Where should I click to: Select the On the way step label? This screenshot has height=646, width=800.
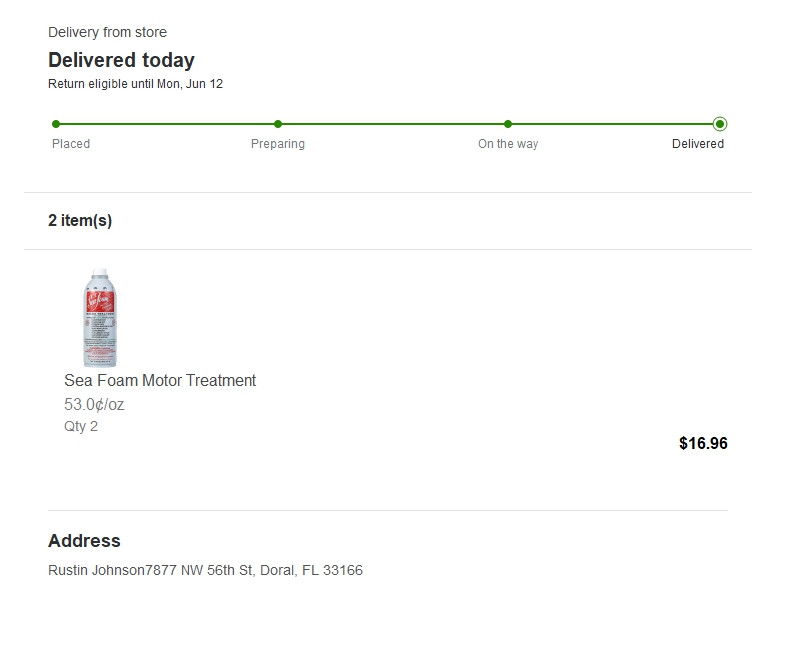[x=508, y=144]
